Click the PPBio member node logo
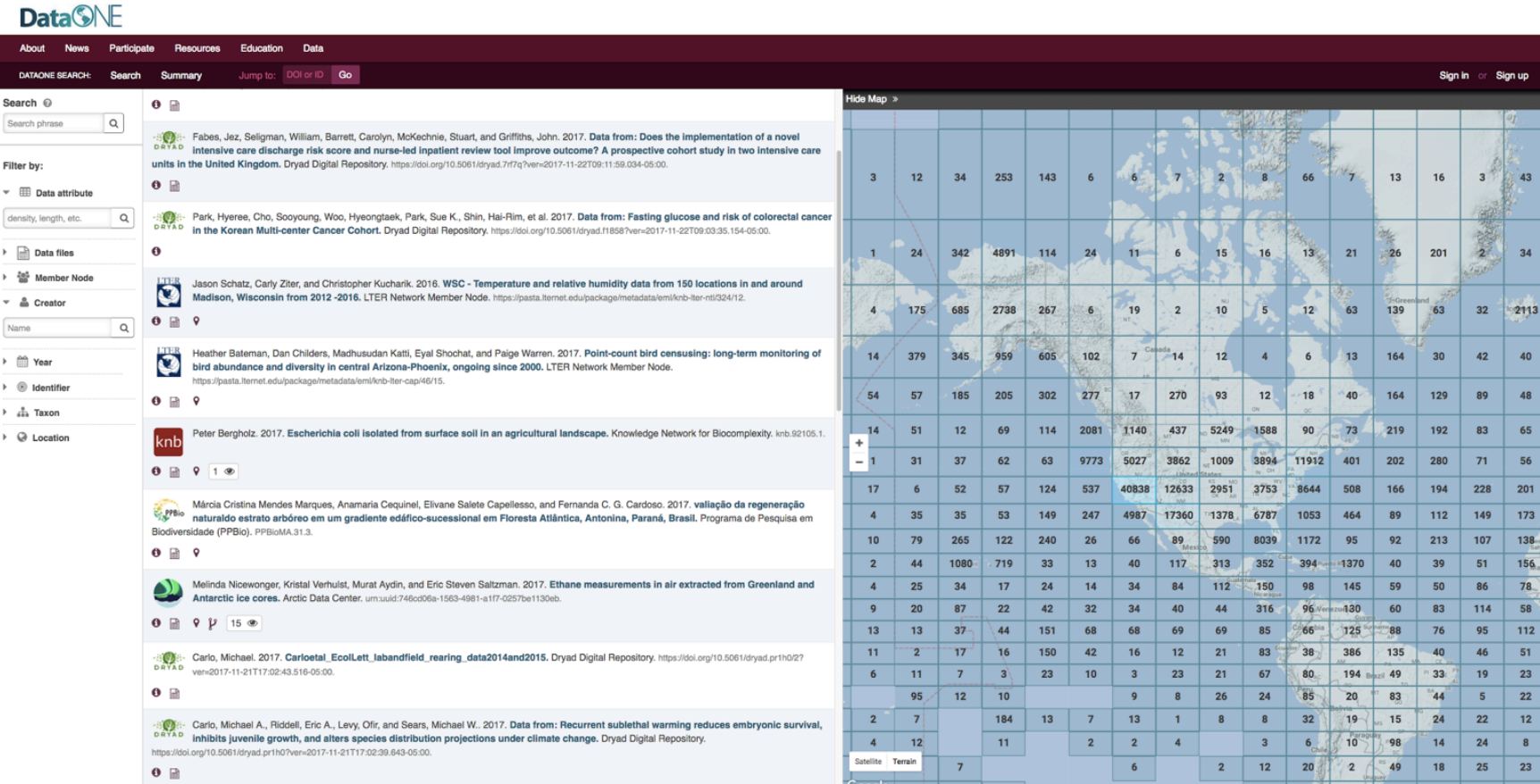The width and height of the screenshot is (1540, 784). [x=168, y=512]
